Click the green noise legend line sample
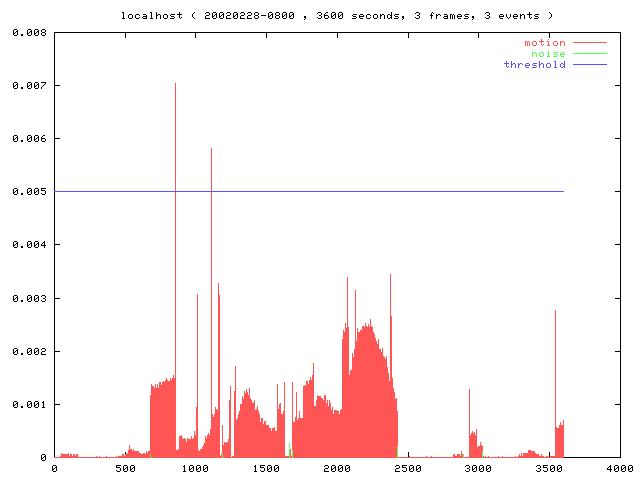Screen dimensions: 640x480 pos(590,54)
